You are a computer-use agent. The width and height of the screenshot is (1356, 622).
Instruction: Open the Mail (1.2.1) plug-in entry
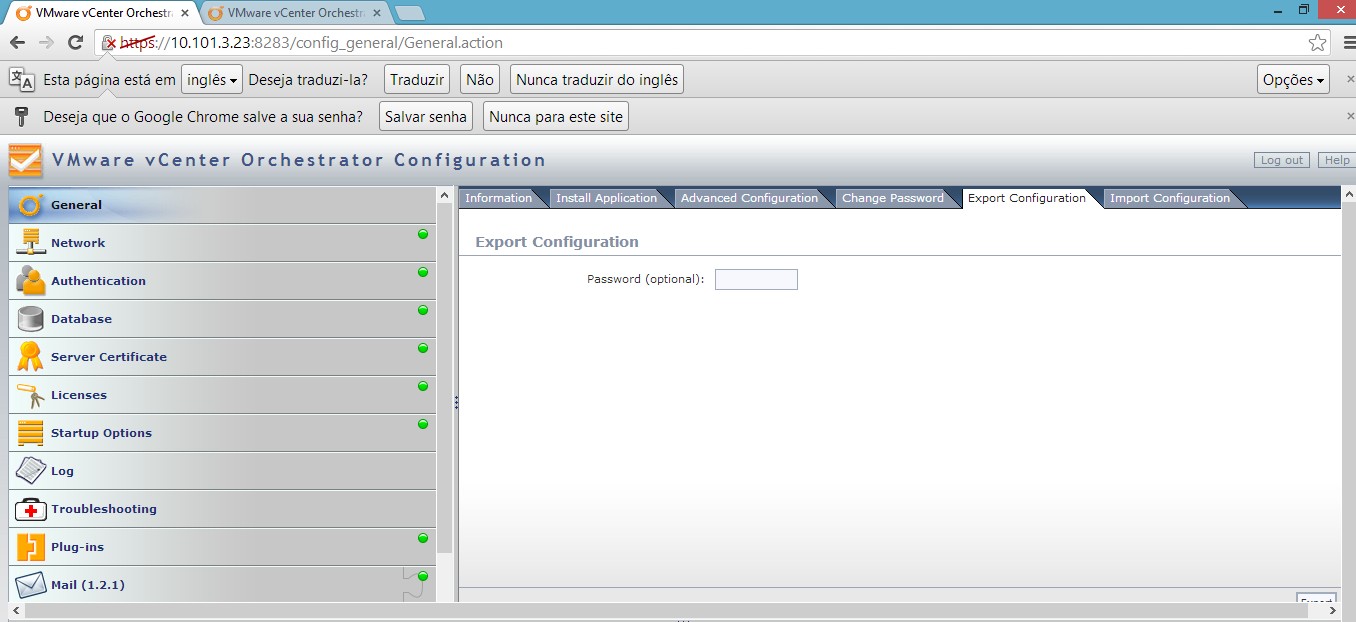(88, 585)
